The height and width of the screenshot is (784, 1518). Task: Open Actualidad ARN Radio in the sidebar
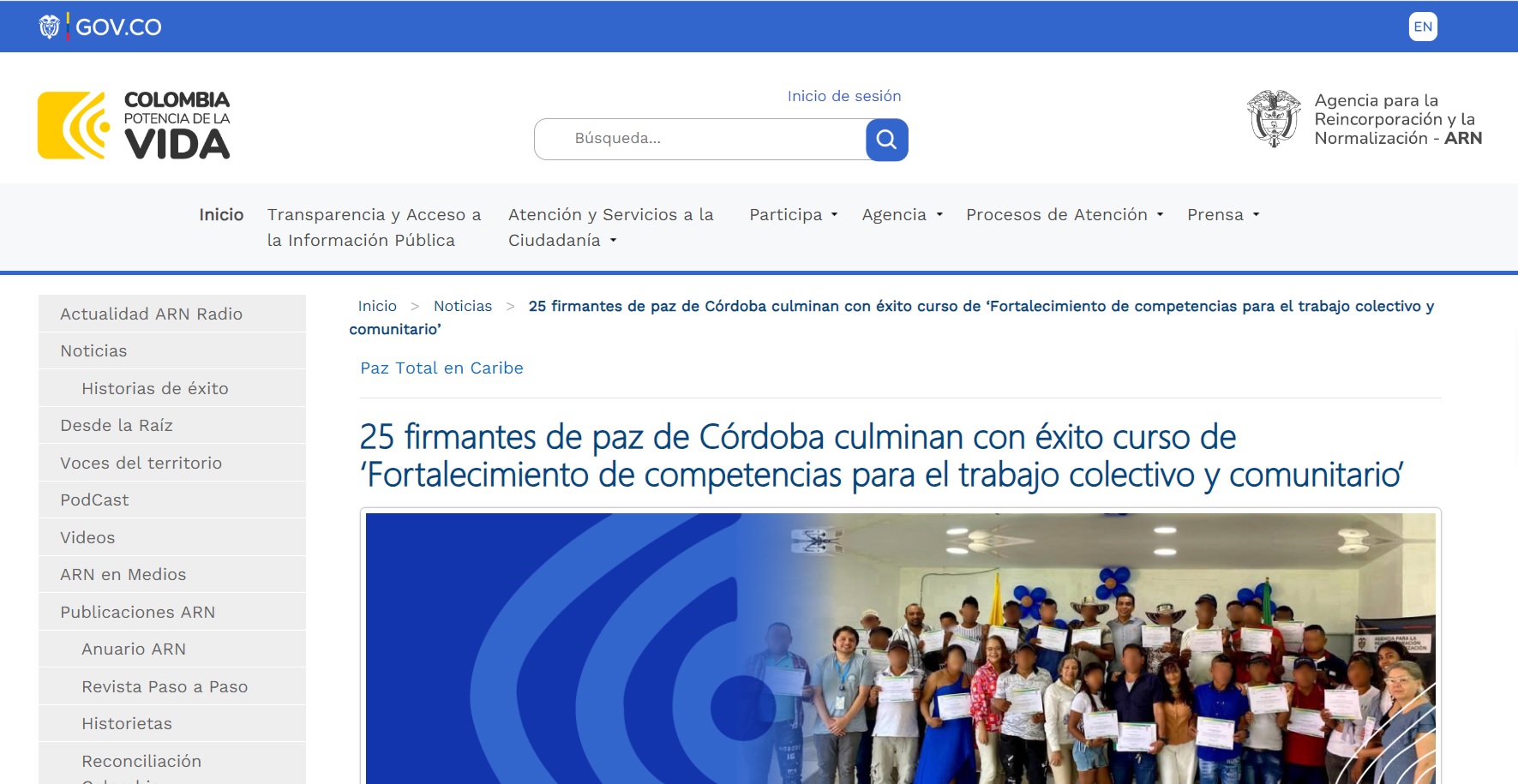point(172,314)
